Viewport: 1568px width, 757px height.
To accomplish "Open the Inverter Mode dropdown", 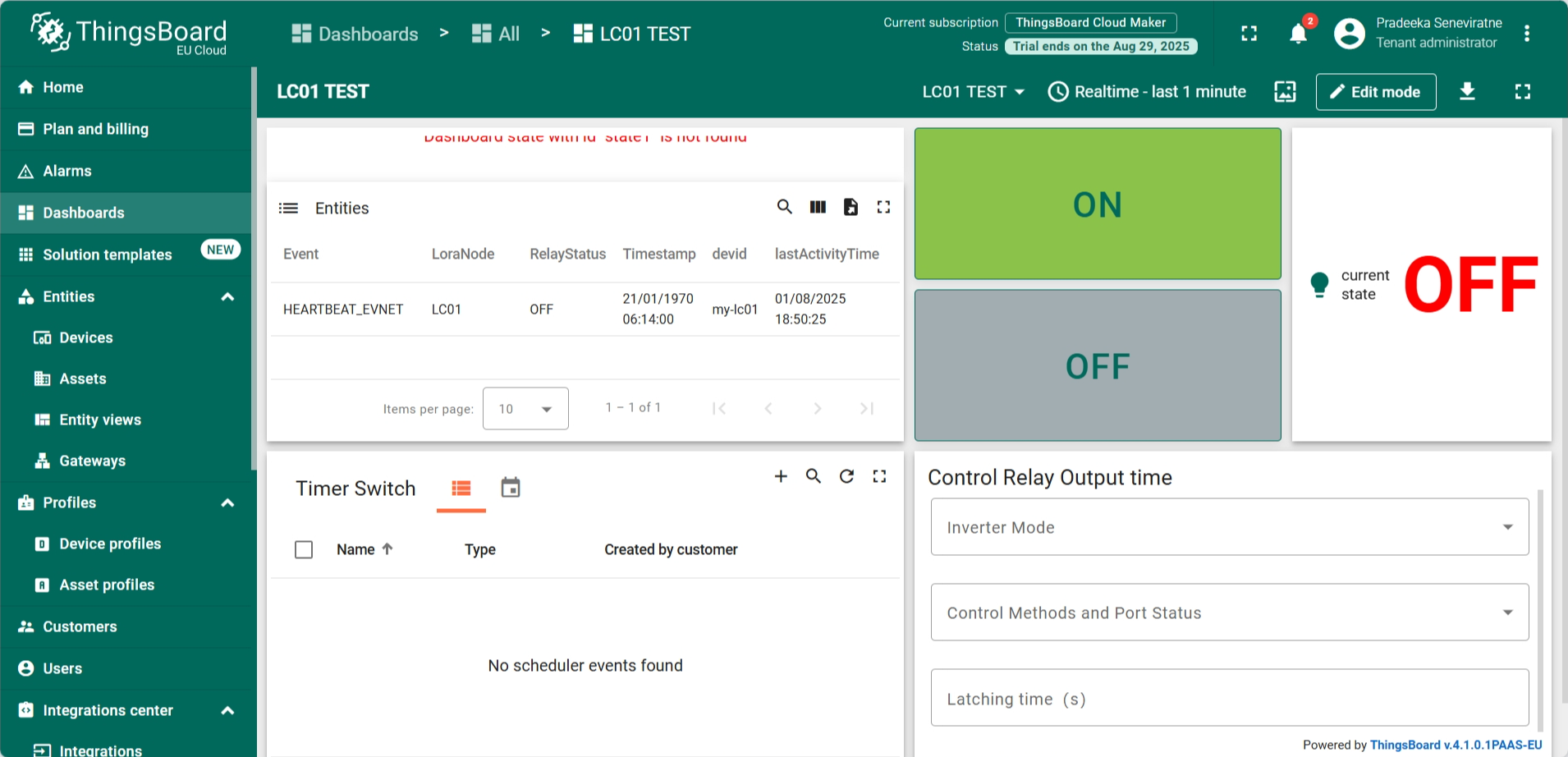I will (x=1230, y=527).
